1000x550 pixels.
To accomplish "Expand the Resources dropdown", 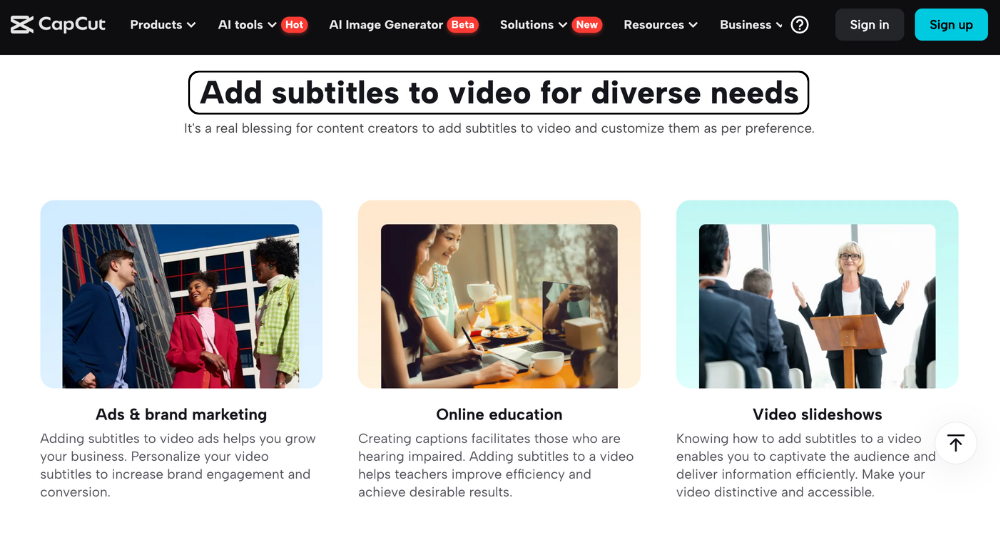I will pyautogui.click(x=660, y=25).
